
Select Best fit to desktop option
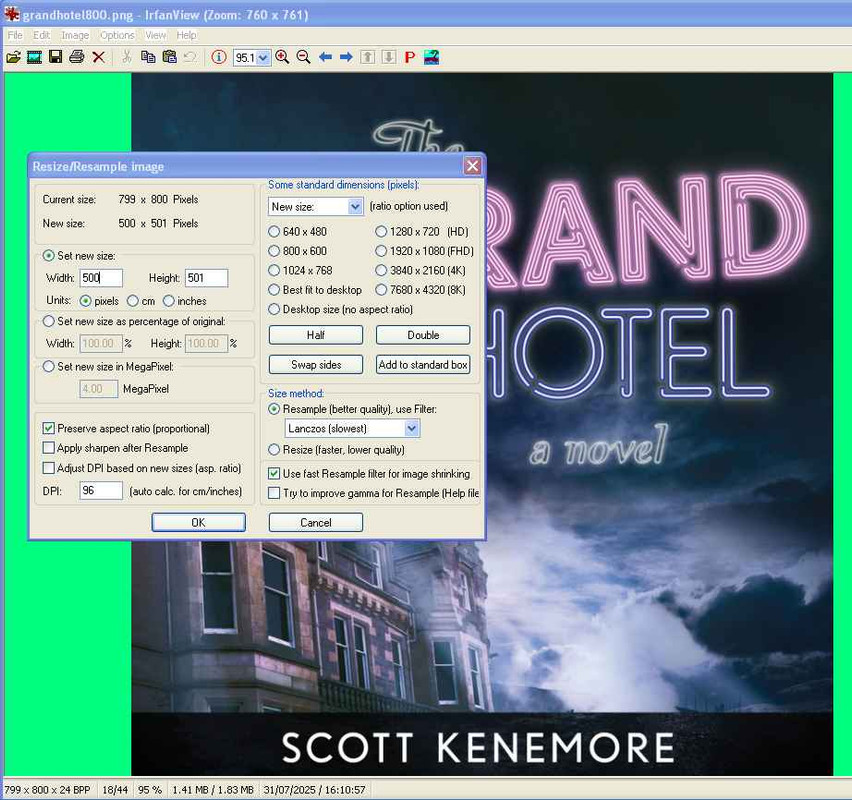(274, 290)
